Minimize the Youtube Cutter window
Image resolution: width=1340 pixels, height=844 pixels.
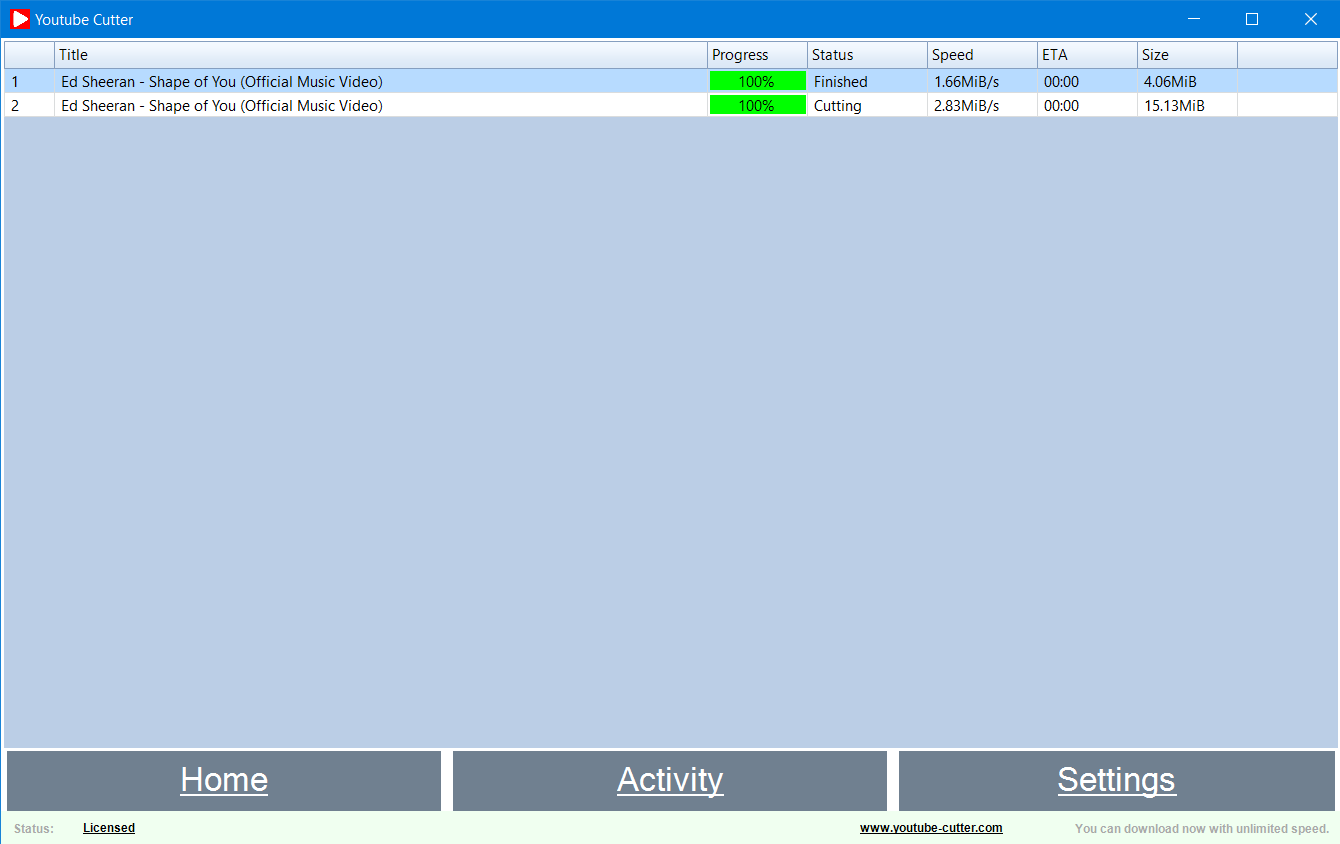(1193, 19)
